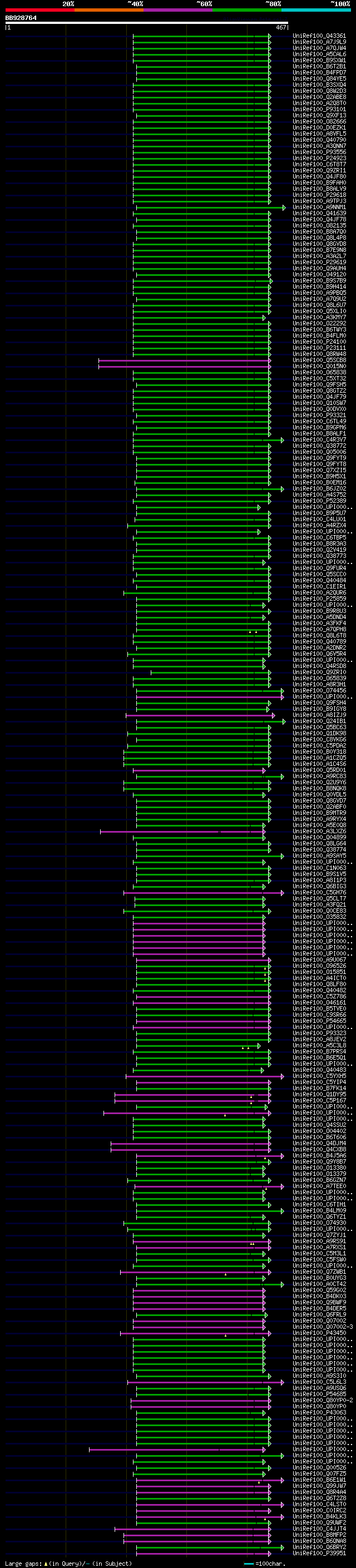
Task: Open the UniRef100_P23111 entry
Action: 319,348
